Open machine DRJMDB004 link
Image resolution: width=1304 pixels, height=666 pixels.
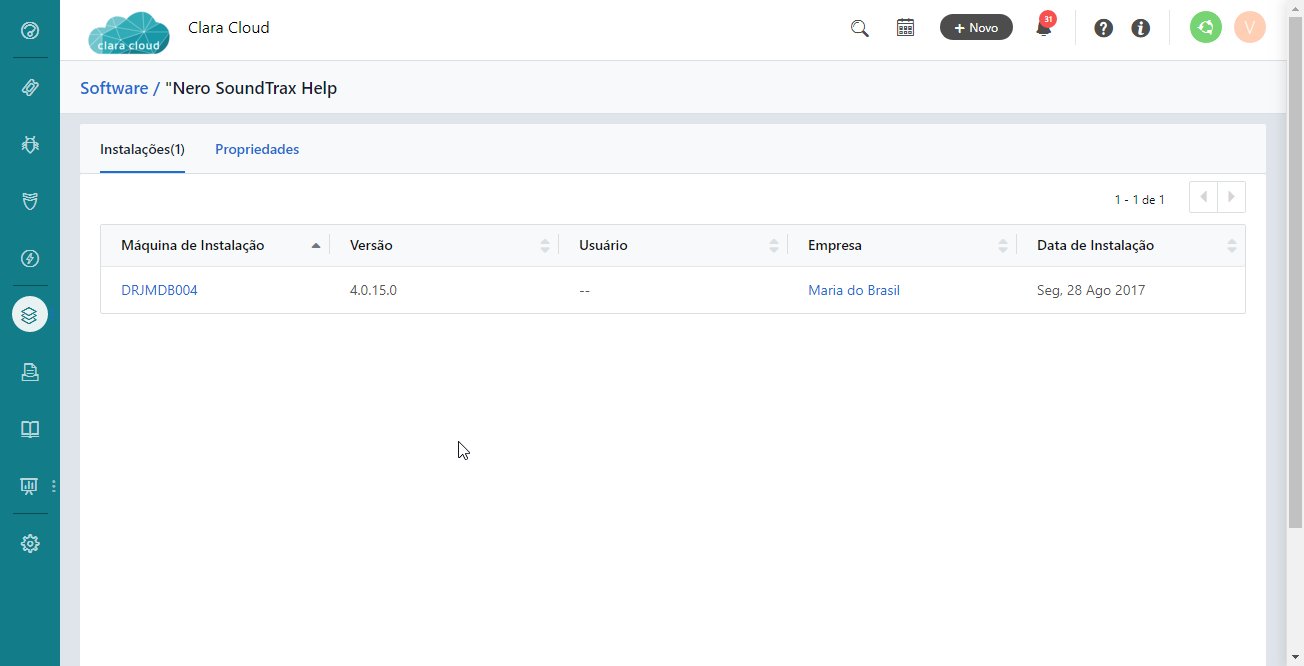[x=159, y=290]
